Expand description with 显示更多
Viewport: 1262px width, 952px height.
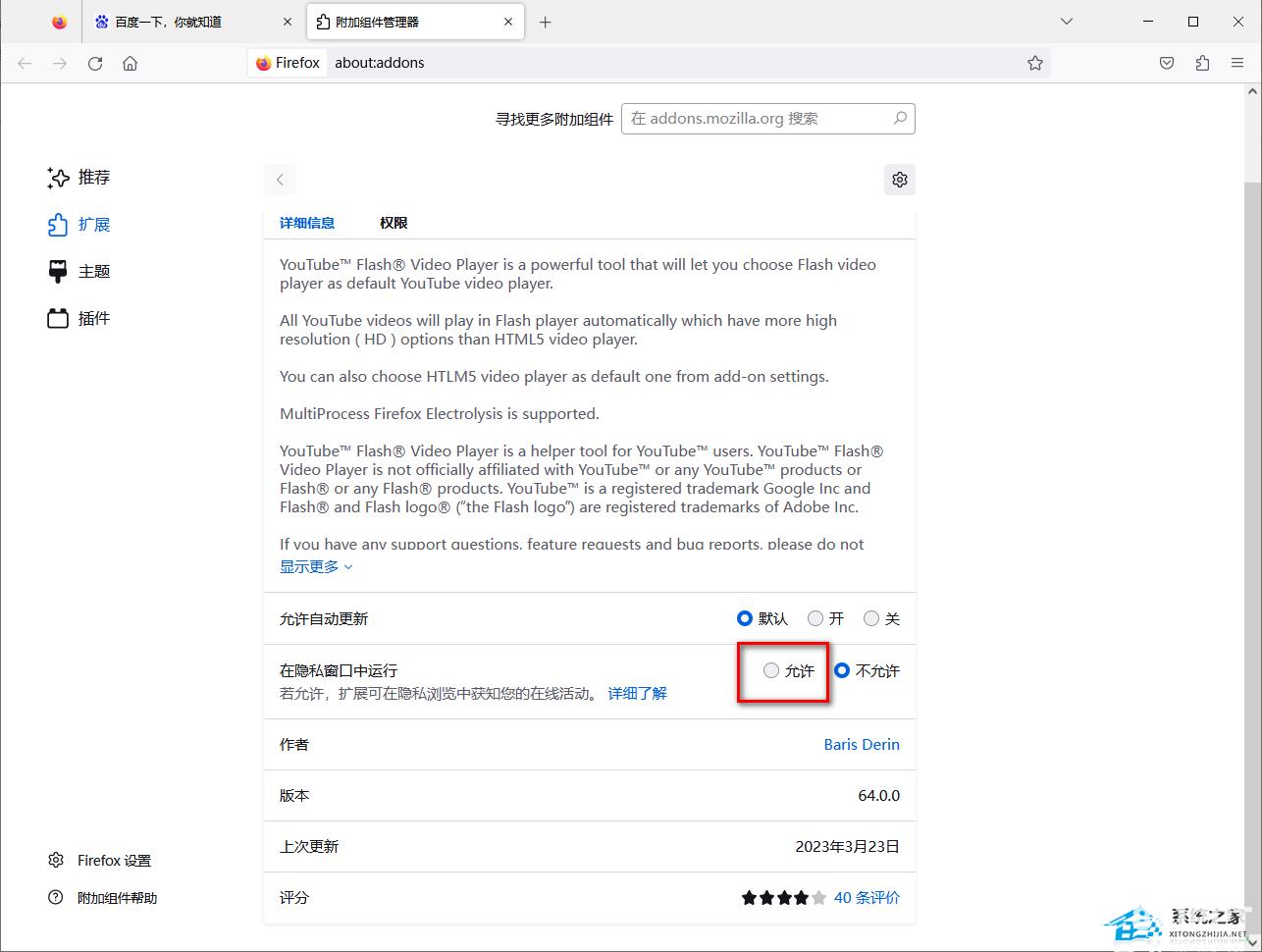(x=316, y=566)
